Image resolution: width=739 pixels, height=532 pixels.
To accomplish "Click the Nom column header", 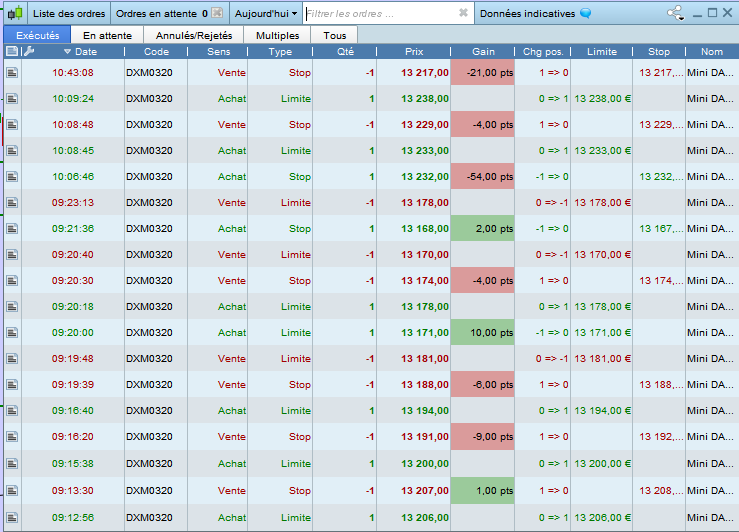I will coord(712,51).
